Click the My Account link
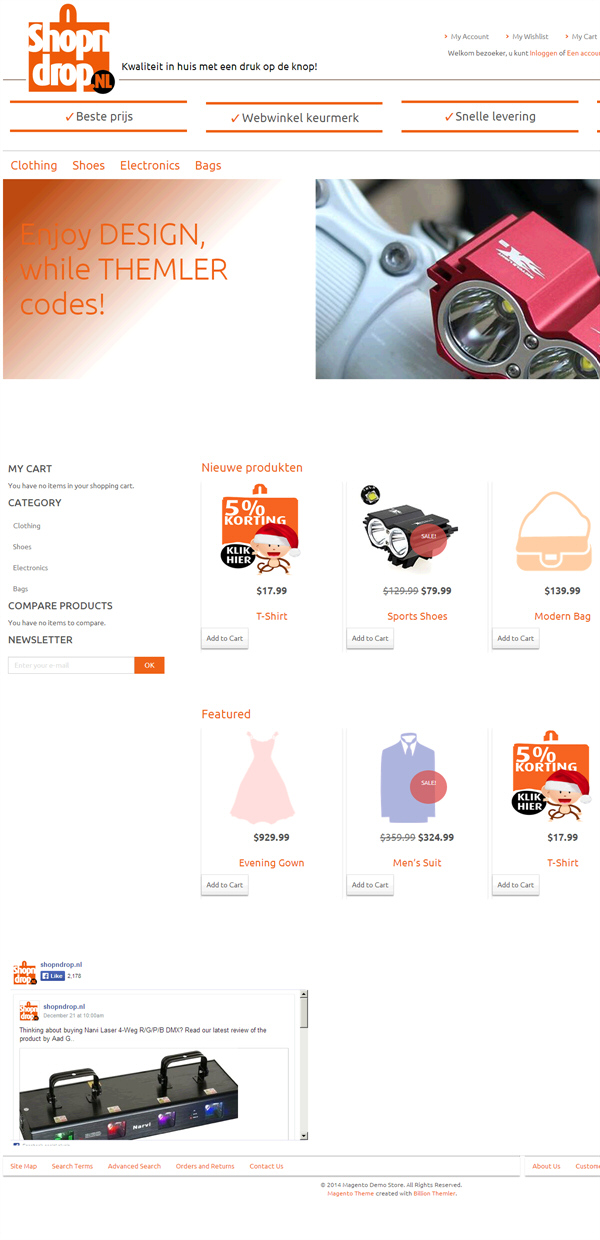This screenshot has height=1240, width=600. pos(470,36)
